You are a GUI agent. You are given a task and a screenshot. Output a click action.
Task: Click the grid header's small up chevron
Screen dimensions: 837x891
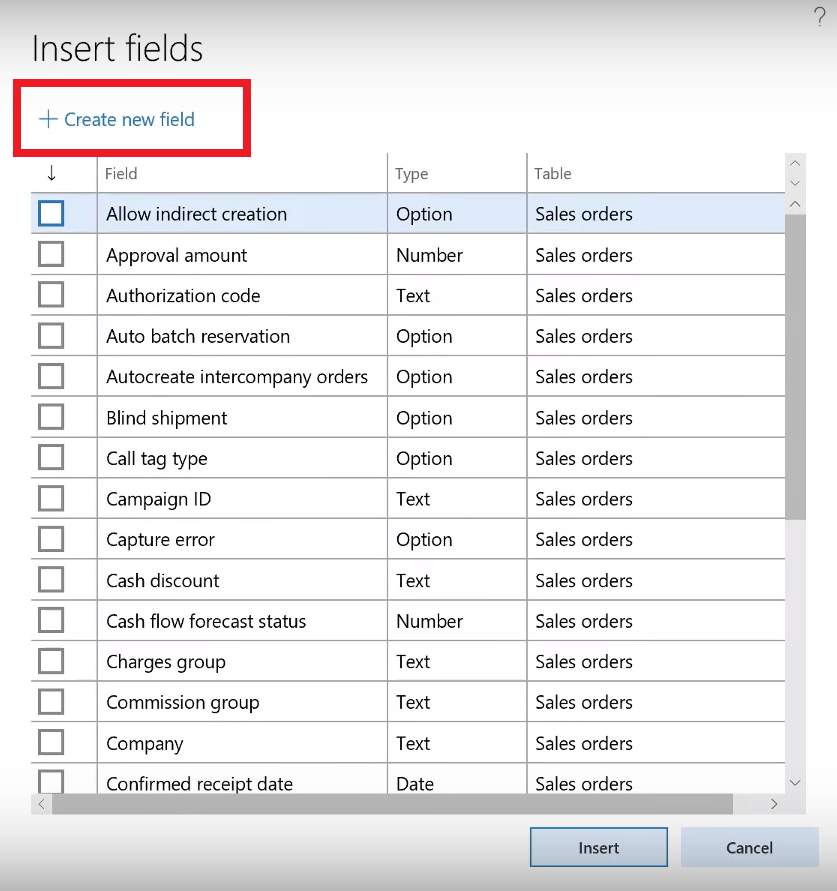pos(796,164)
